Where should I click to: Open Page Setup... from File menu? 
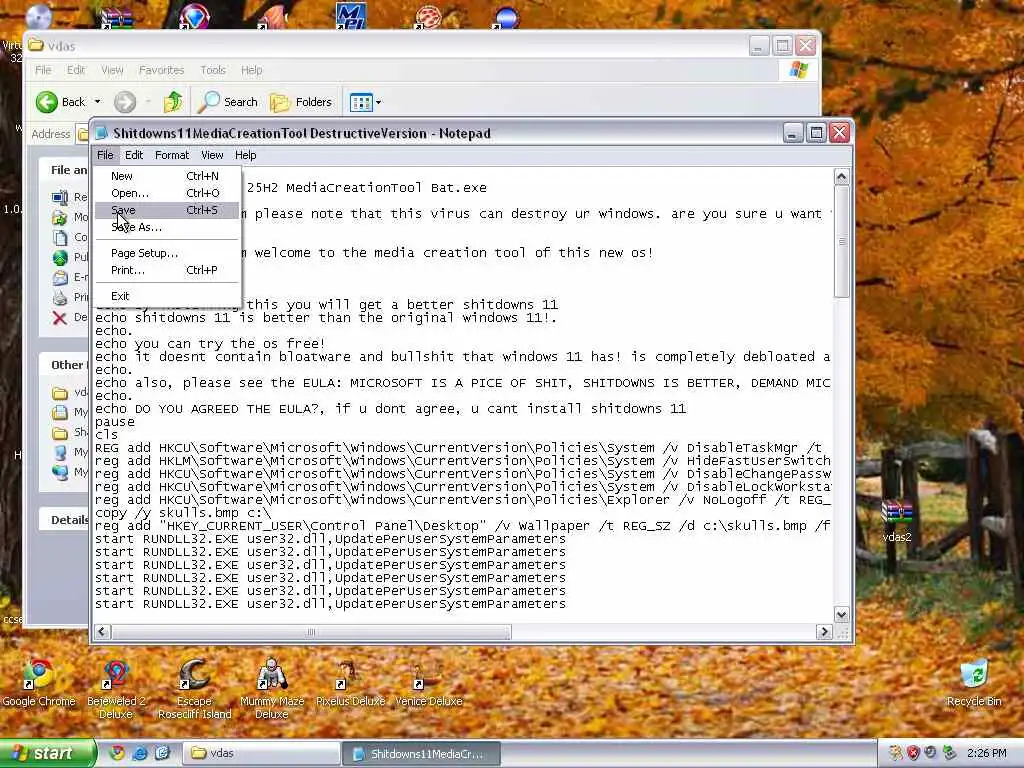(x=167, y=253)
